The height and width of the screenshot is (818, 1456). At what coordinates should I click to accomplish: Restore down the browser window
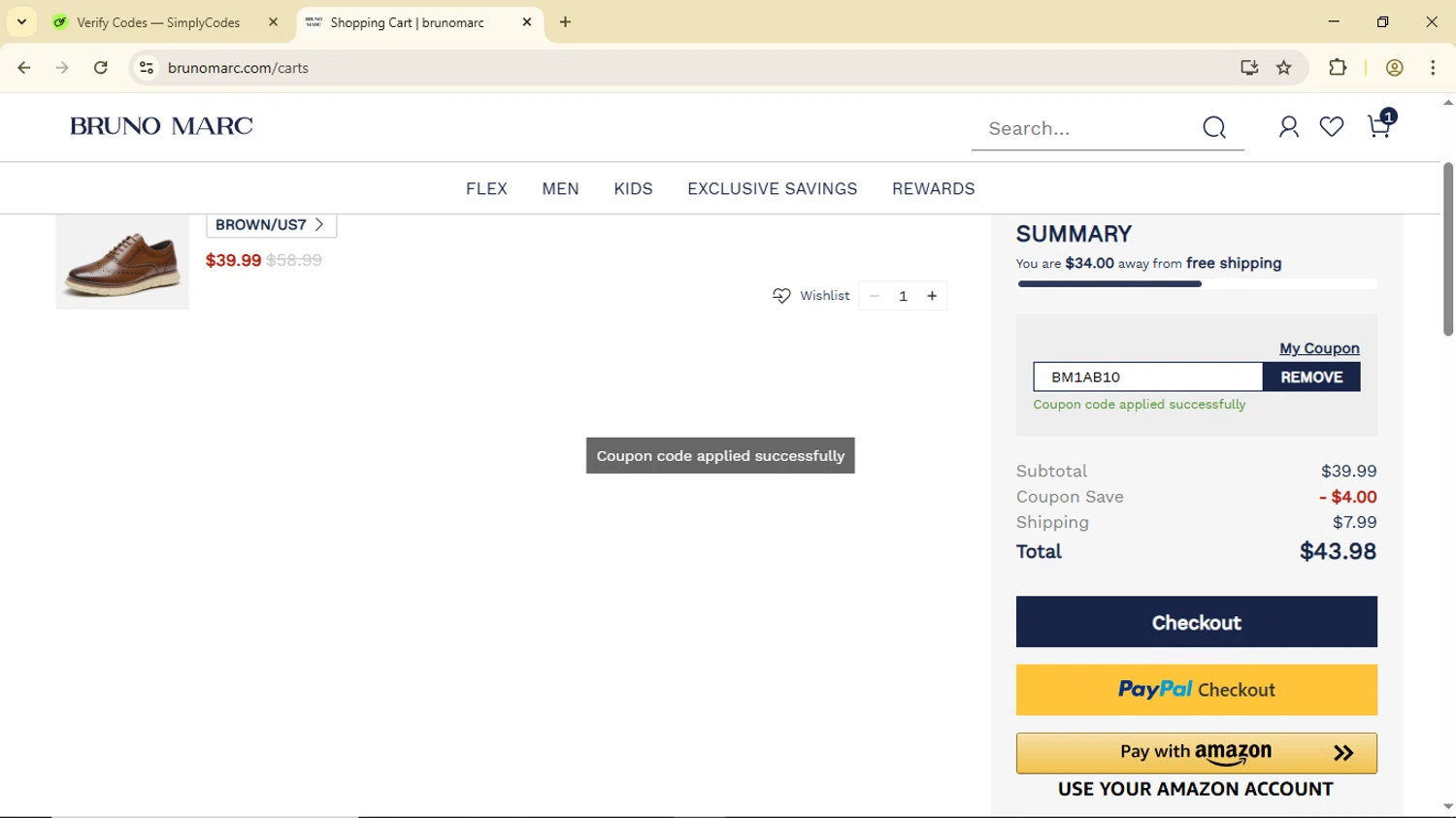[x=1383, y=21]
